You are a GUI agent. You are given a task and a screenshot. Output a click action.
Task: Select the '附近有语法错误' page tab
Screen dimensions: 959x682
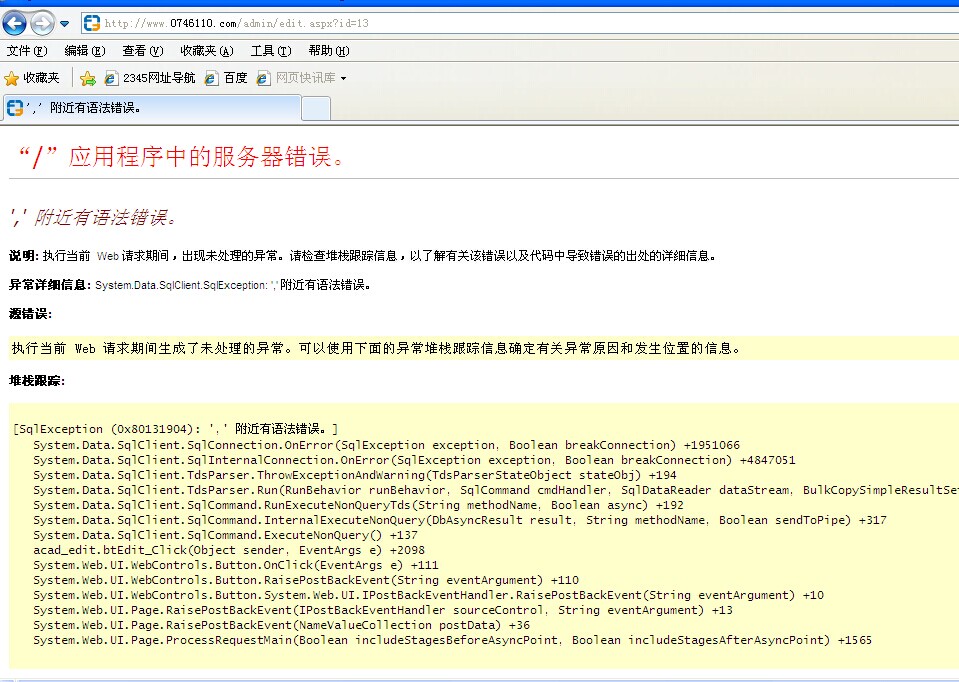click(x=152, y=108)
